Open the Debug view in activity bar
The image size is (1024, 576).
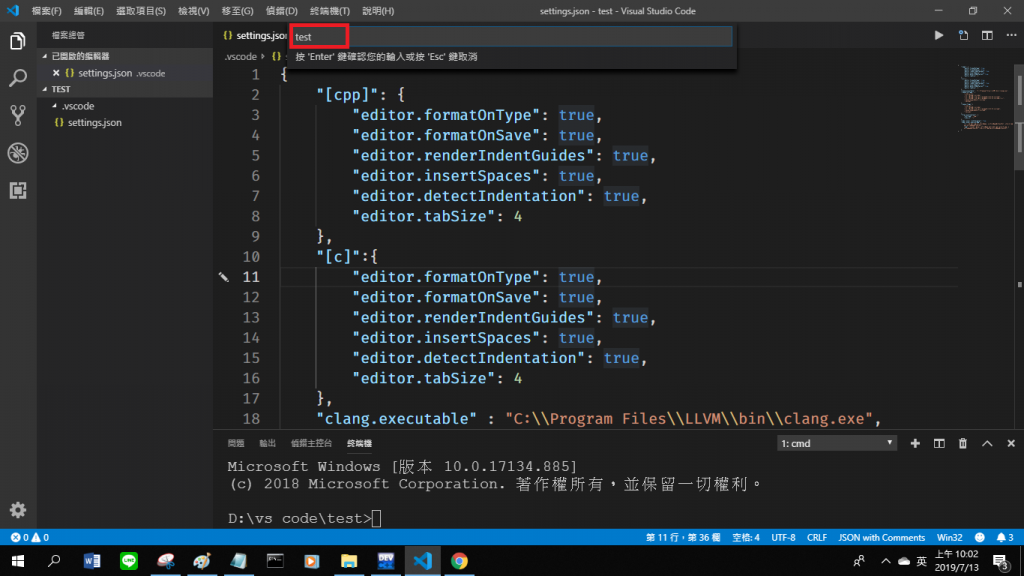18,153
